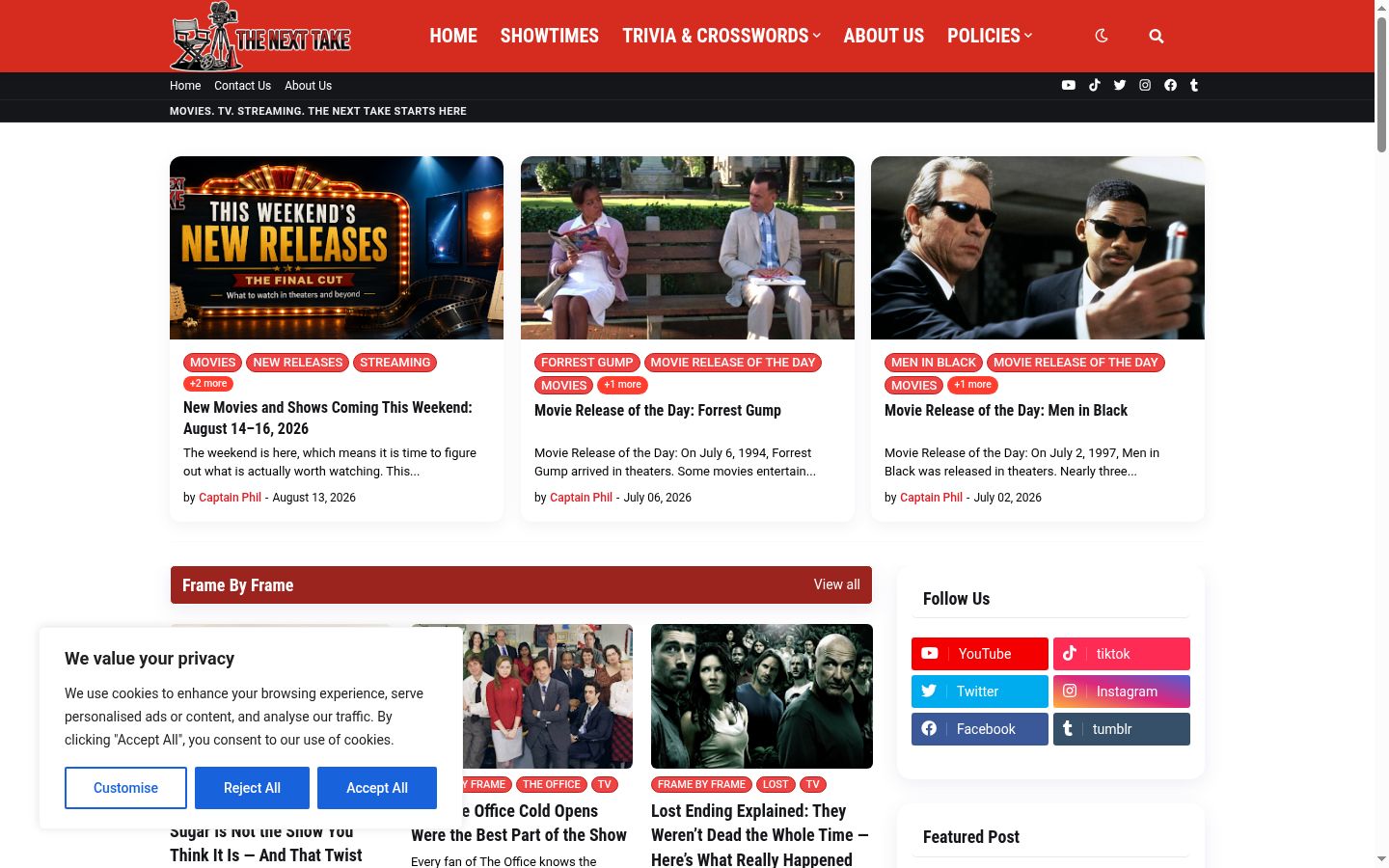Image resolution: width=1389 pixels, height=868 pixels.
Task: Select MOVIES tag on Men in Black card
Action: click(x=914, y=386)
